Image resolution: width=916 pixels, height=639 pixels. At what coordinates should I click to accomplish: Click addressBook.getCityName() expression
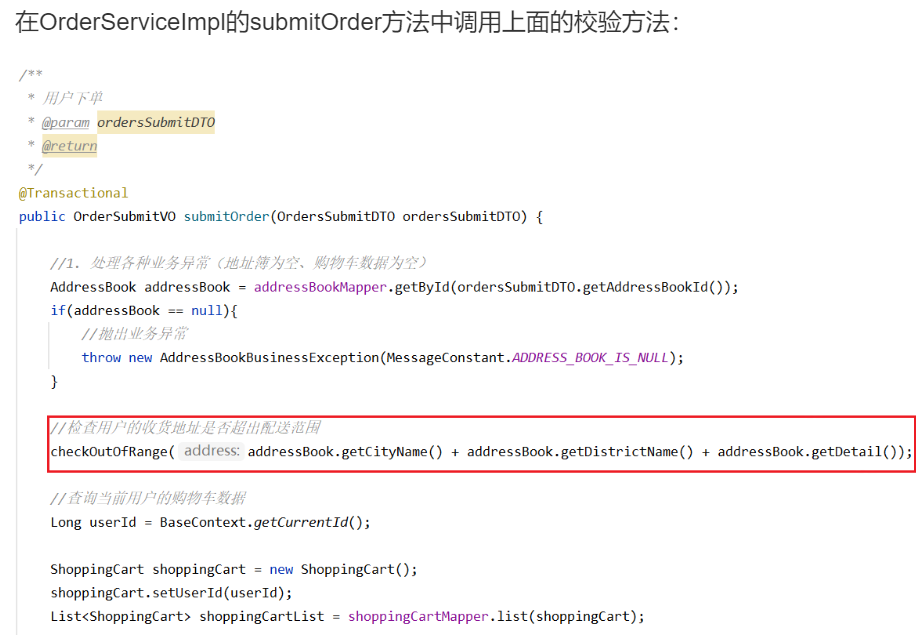pos(345,452)
